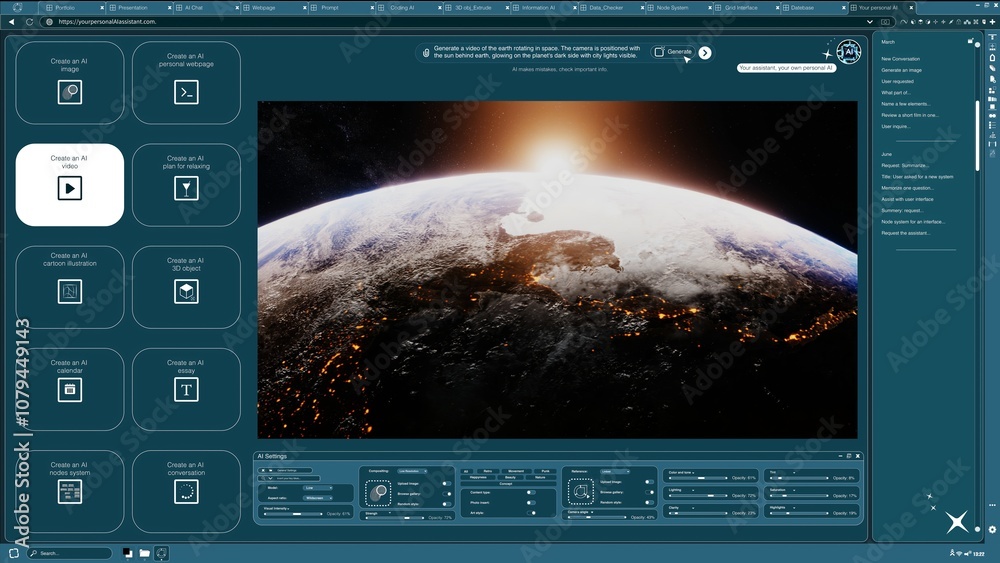Expand the Strength dropdown arrow
The height and width of the screenshot is (563, 1000).
tap(390, 513)
